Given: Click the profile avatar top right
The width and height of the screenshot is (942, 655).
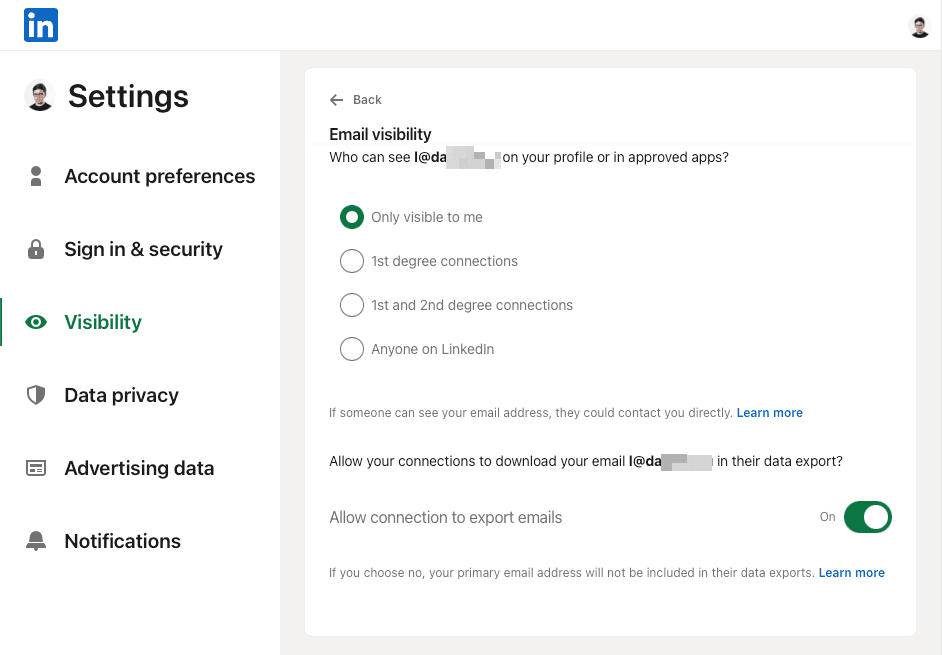Looking at the screenshot, I should click(x=919, y=26).
